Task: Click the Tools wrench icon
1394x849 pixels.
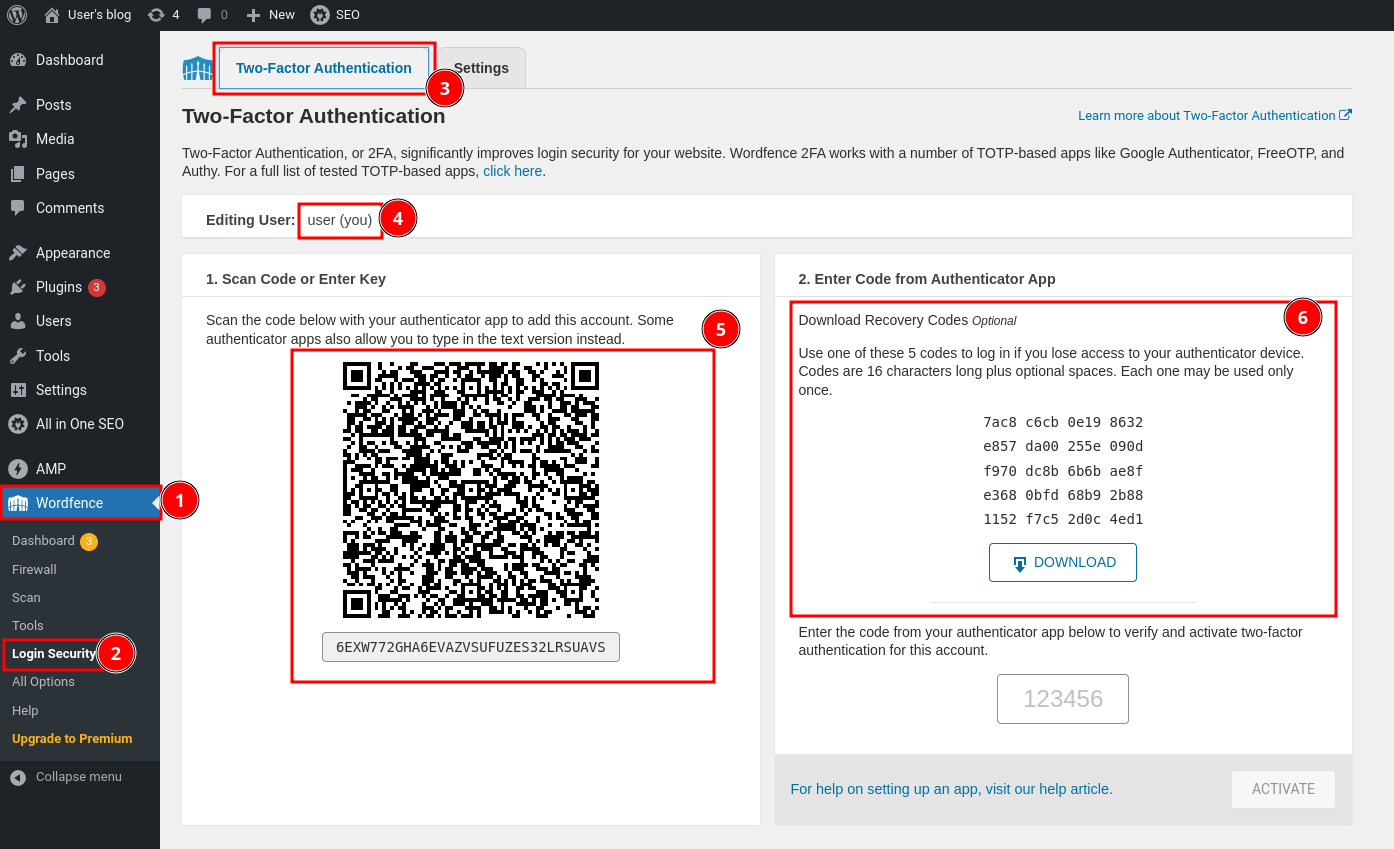Action: (18, 356)
